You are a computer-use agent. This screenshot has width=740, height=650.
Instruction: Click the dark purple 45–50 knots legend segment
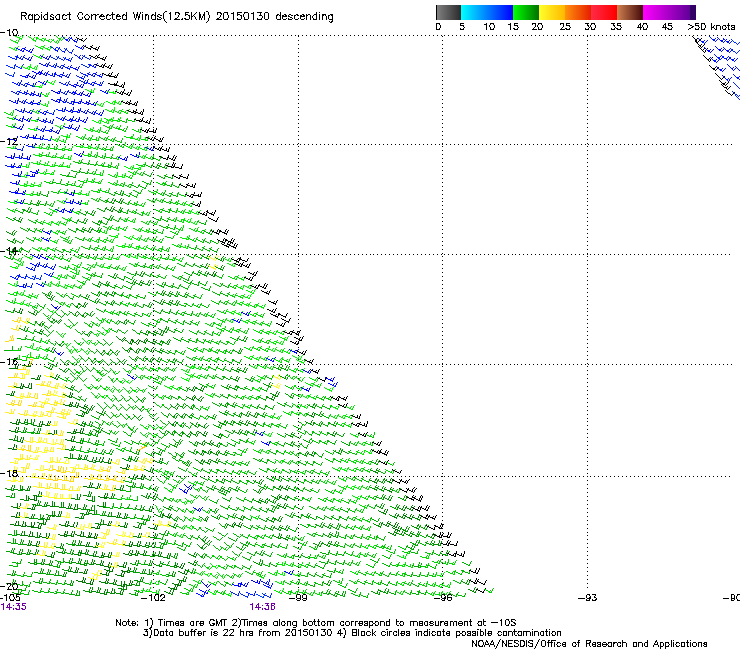(682, 12)
